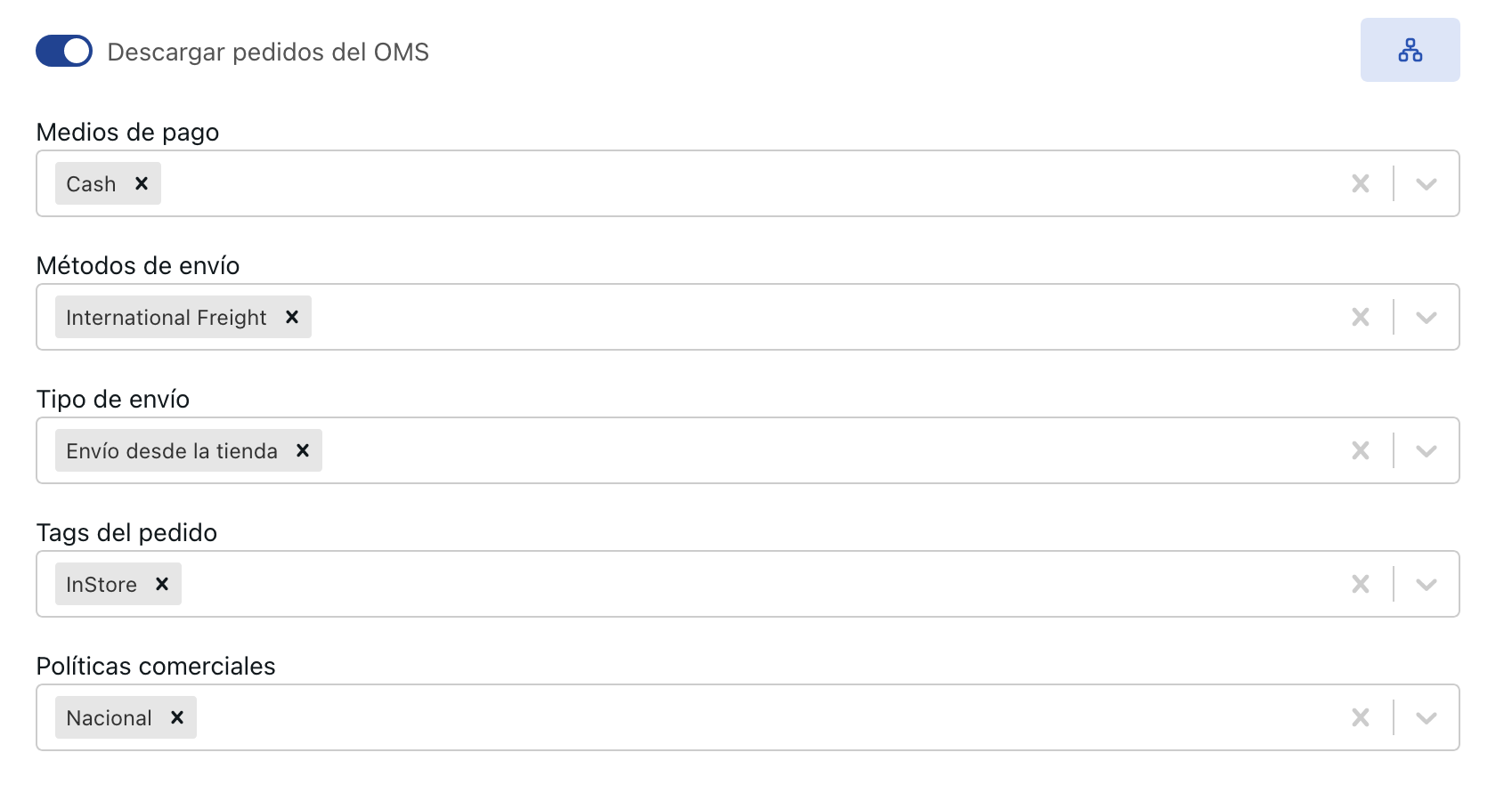Remove the International Freight tag
The image size is (1512, 801).
(292, 317)
